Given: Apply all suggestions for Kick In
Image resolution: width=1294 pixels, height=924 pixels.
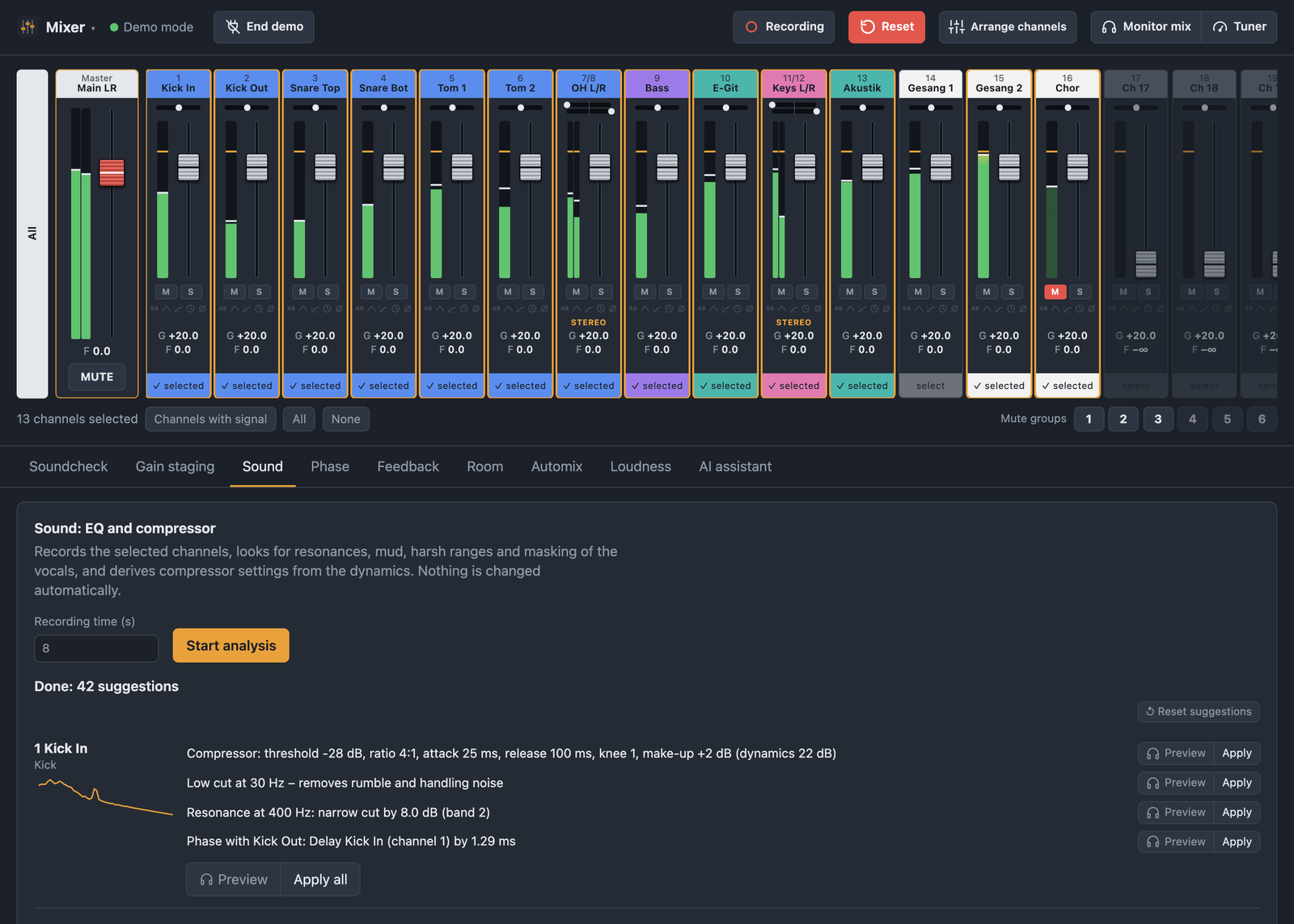Looking at the screenshot, I should tap(320, 880).
